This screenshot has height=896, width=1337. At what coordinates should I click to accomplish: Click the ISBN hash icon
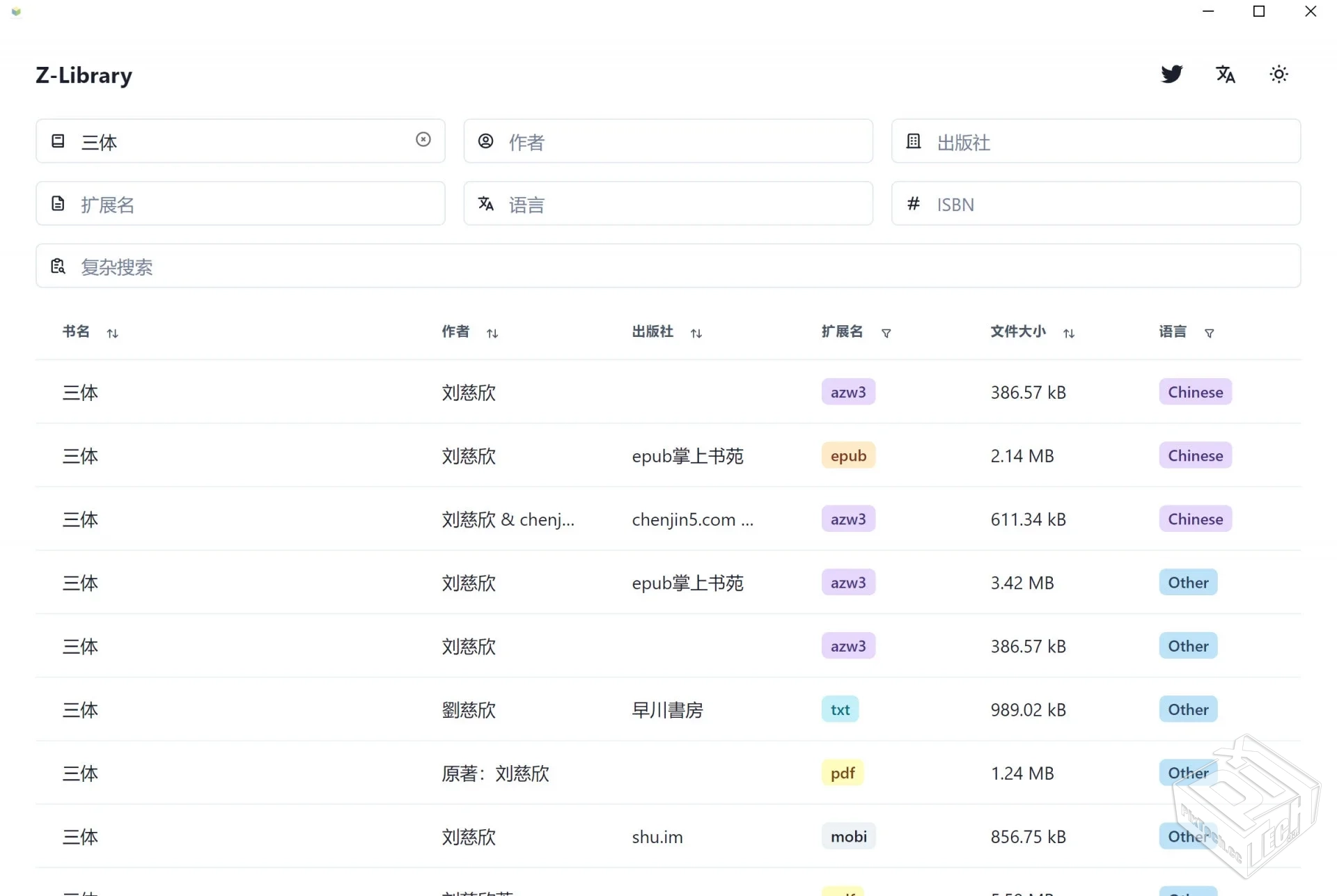(913, 204)
